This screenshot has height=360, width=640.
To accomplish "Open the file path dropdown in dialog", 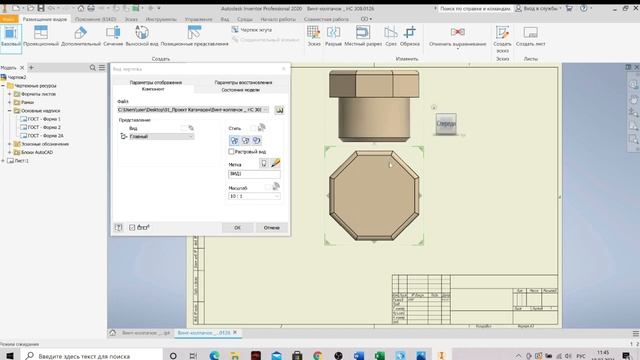I will (x=266, y=110).
